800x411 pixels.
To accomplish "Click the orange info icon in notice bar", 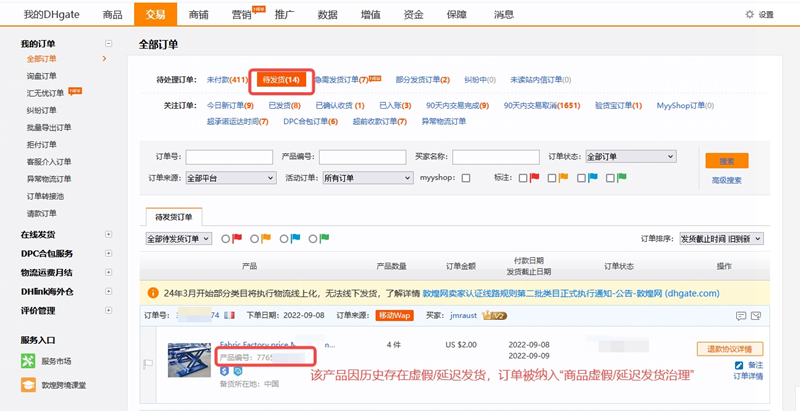I will (x=152, y=293).
